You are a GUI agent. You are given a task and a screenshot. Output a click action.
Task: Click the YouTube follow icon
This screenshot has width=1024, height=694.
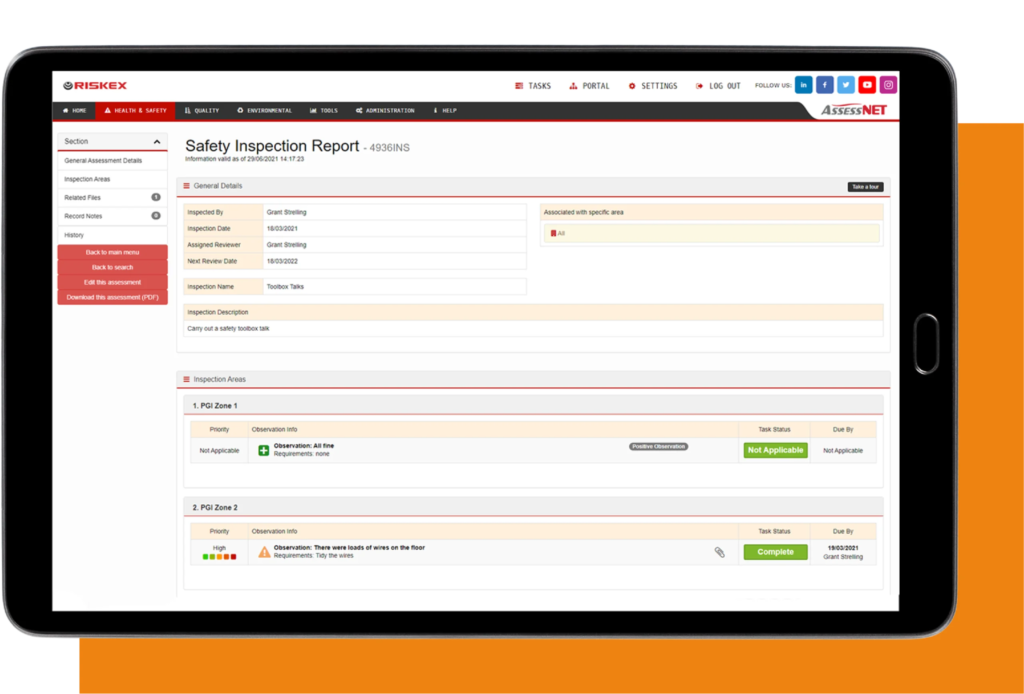coord(867,85)
